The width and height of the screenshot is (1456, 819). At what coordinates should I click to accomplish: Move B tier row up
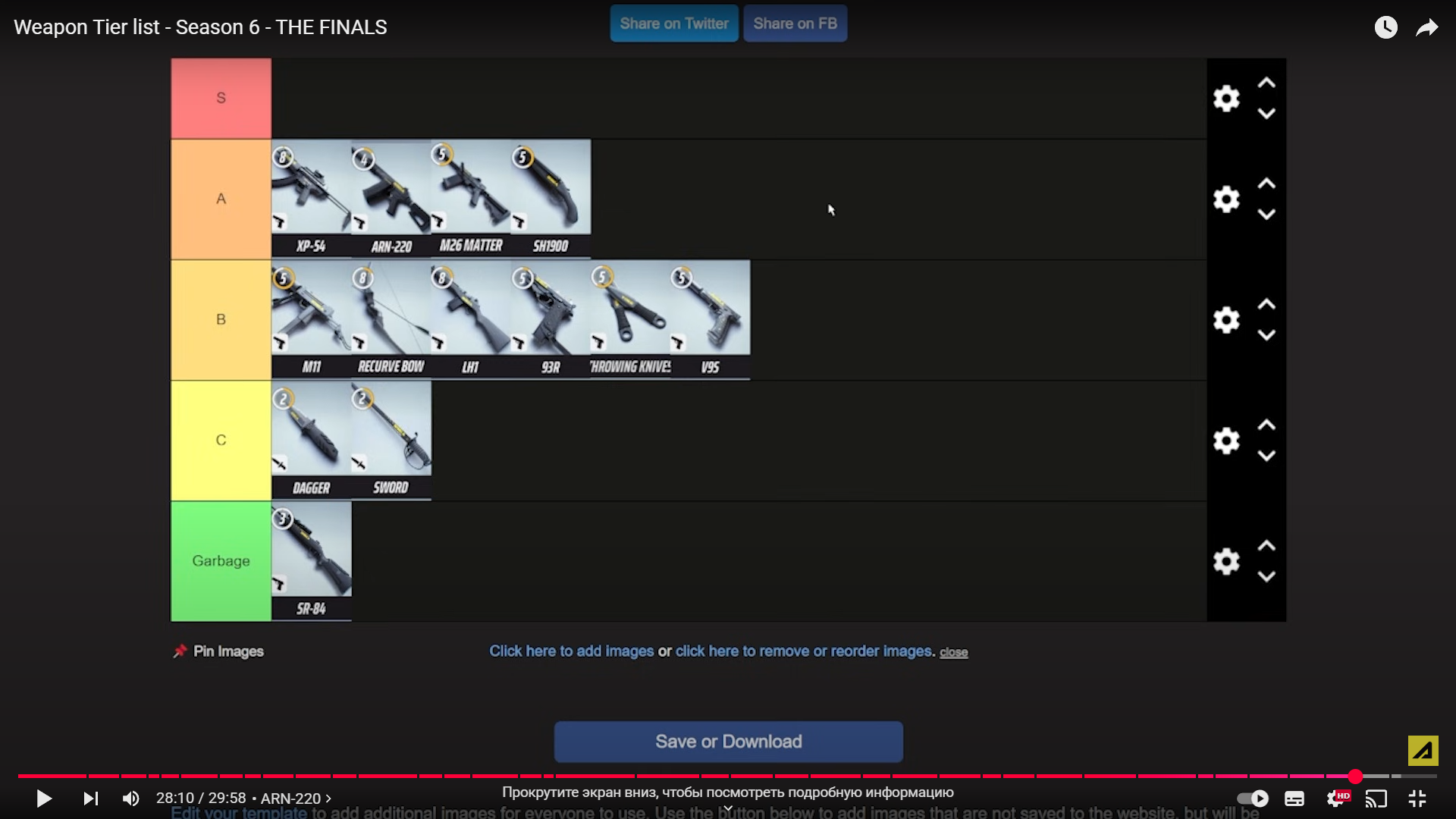[1266, 304]
